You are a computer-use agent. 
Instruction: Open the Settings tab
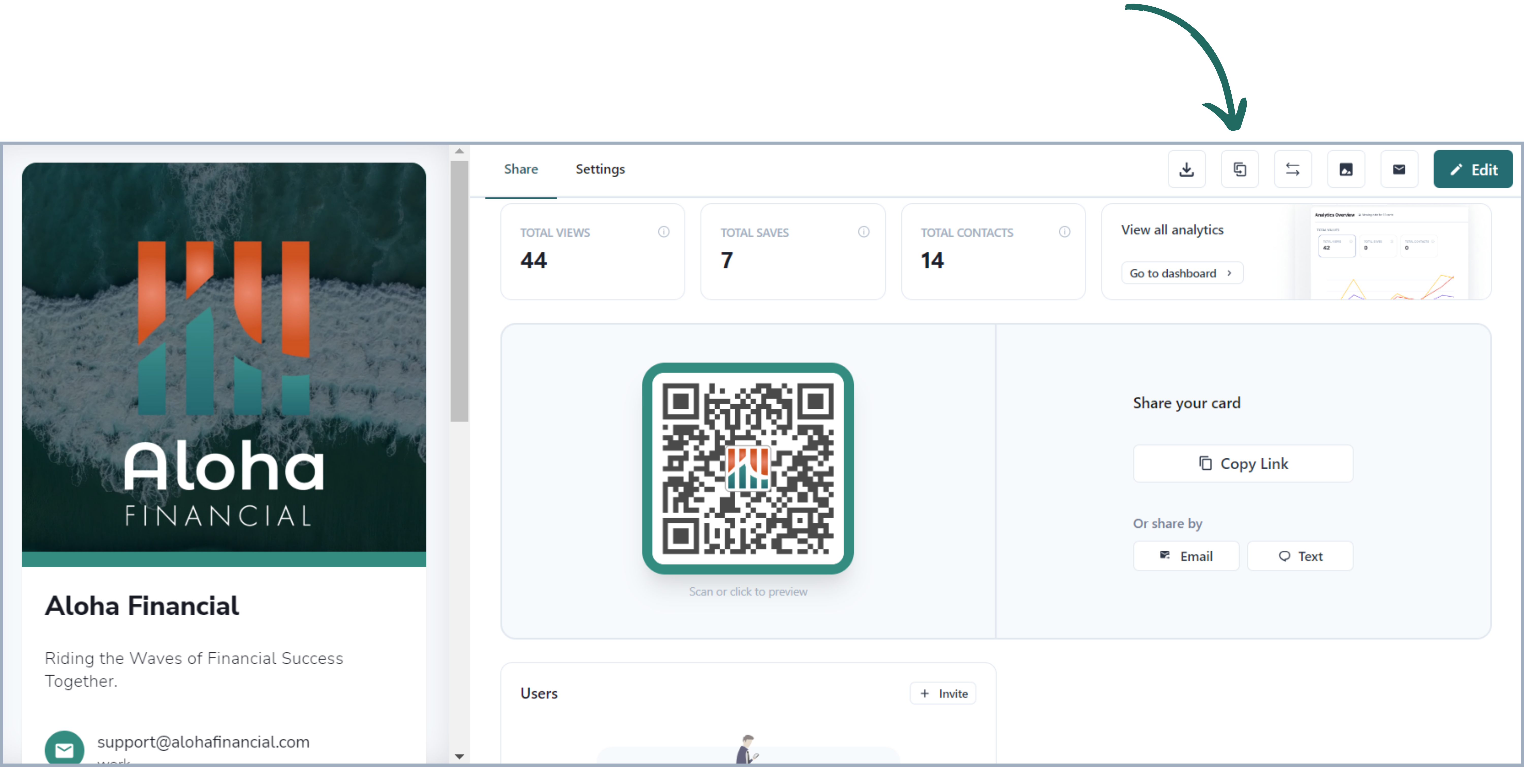point(600,169)
